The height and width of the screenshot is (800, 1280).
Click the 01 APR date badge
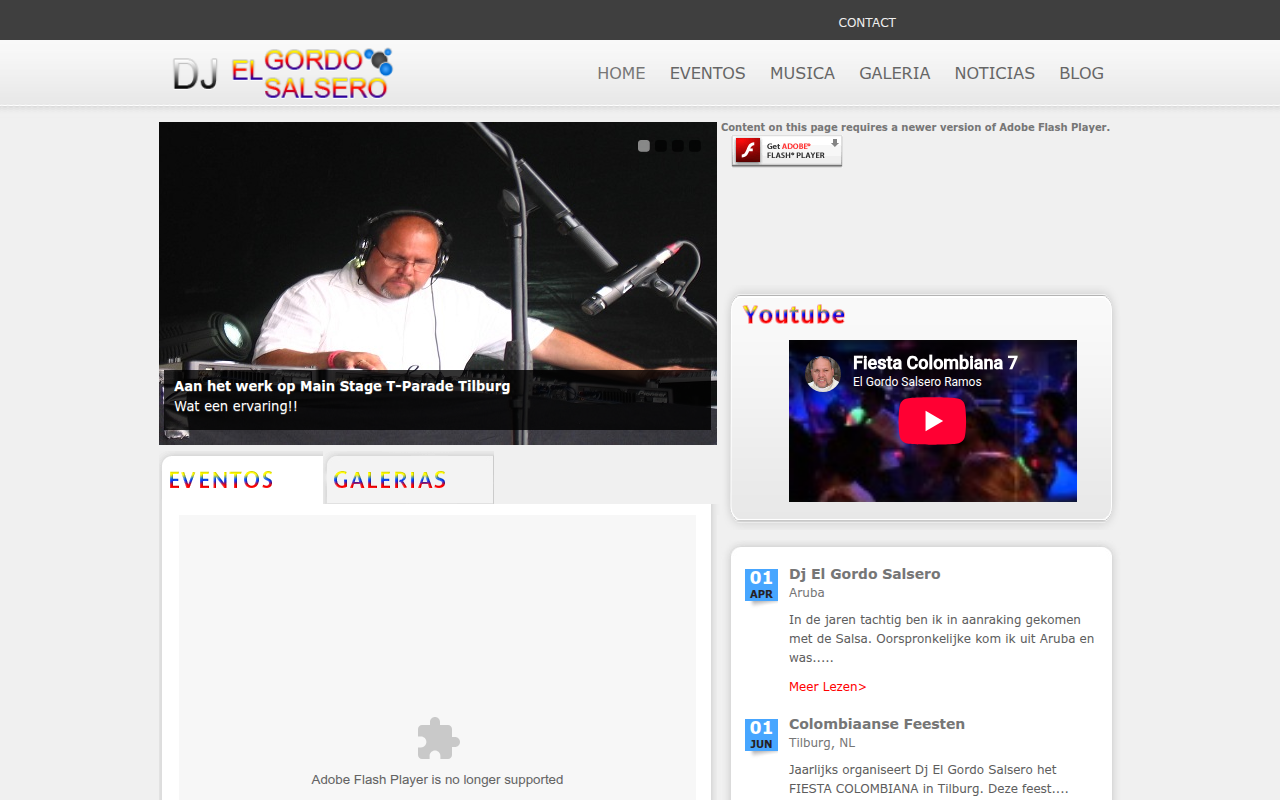(x=761, y=585)
